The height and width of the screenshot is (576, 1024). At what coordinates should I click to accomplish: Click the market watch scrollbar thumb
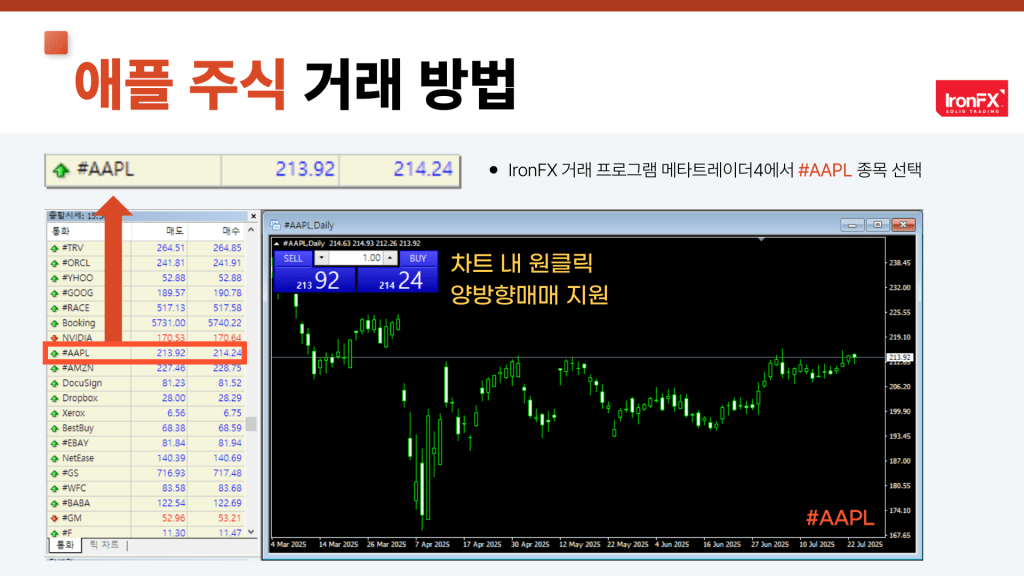tap(251, 424)
